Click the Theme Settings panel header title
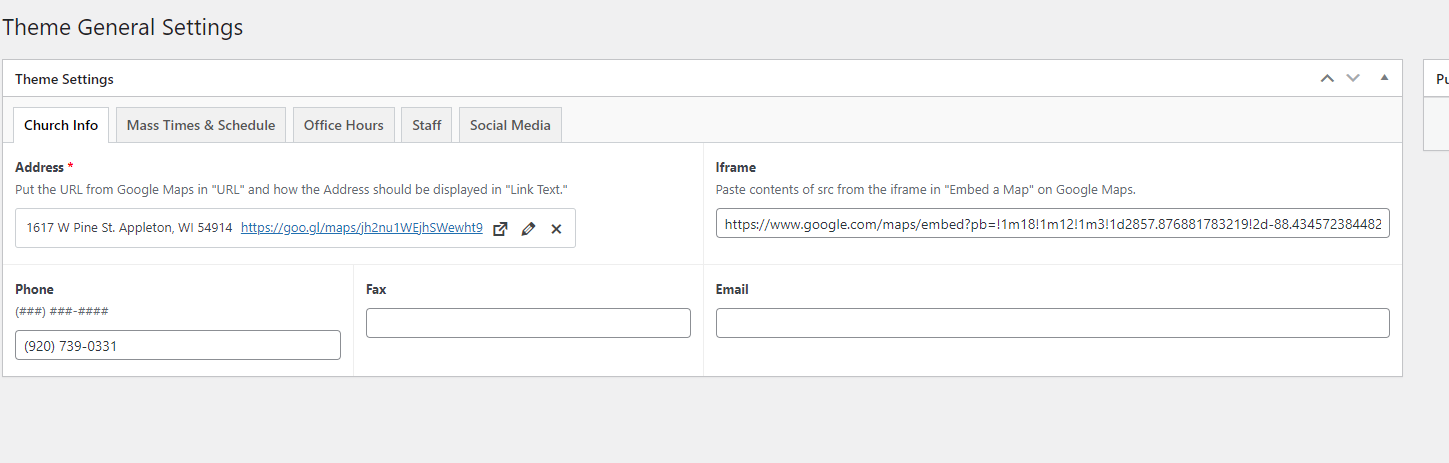The image size is (1449, 463). click(65, 79)
